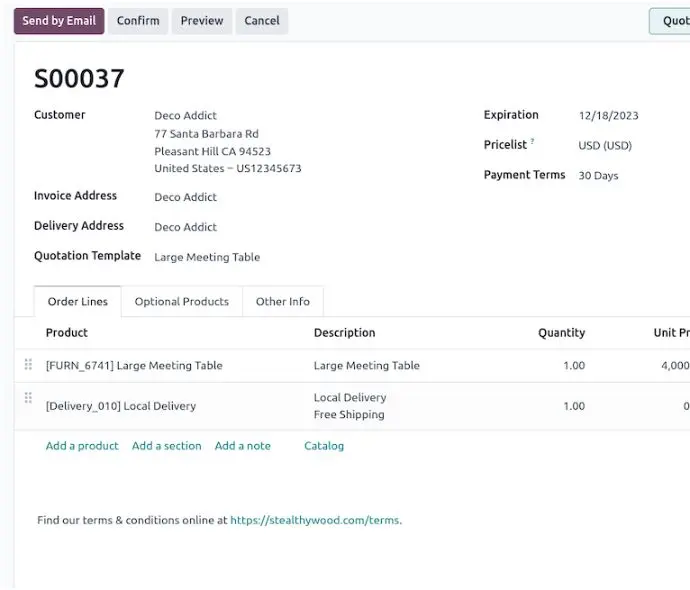Open the product Catalog link
The width and height of the screenshot is (690, 590).
pos(324,446)
